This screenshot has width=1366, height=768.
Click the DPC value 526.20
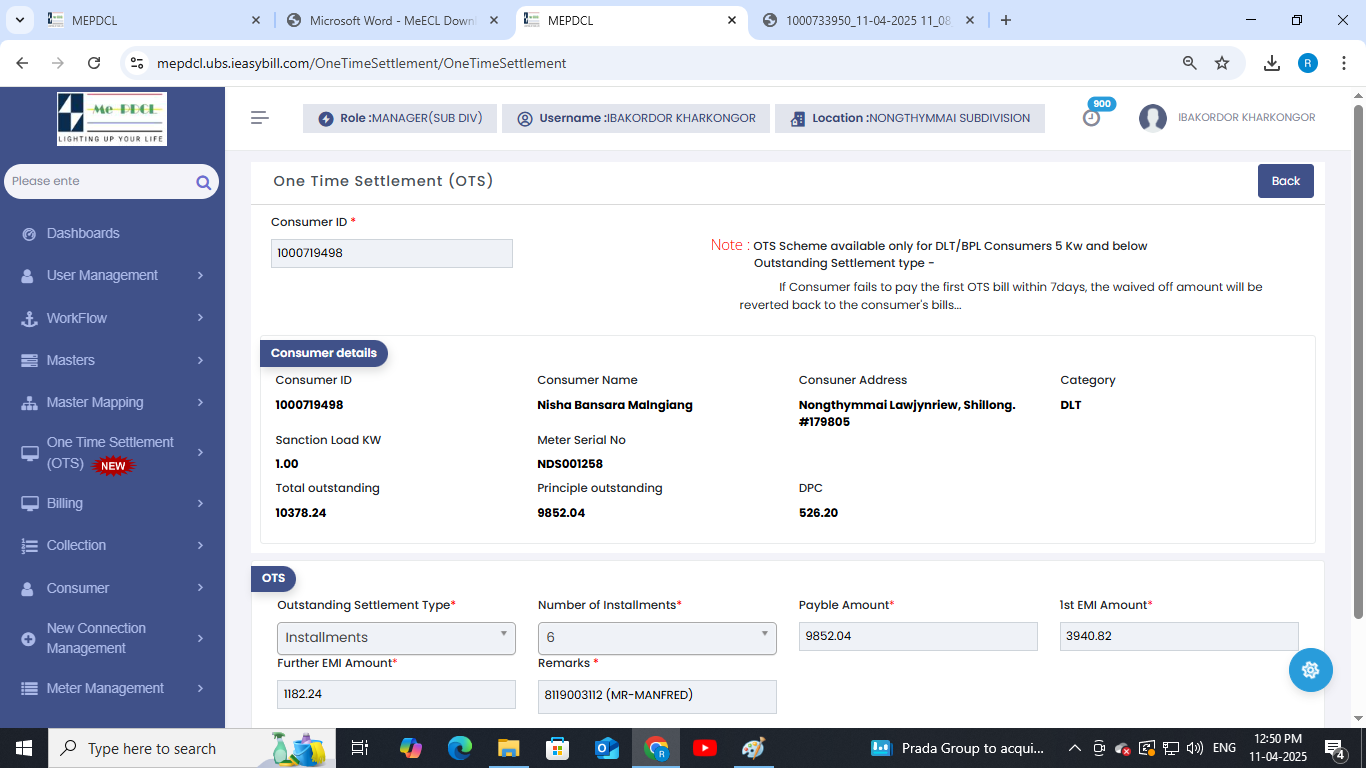818,513
